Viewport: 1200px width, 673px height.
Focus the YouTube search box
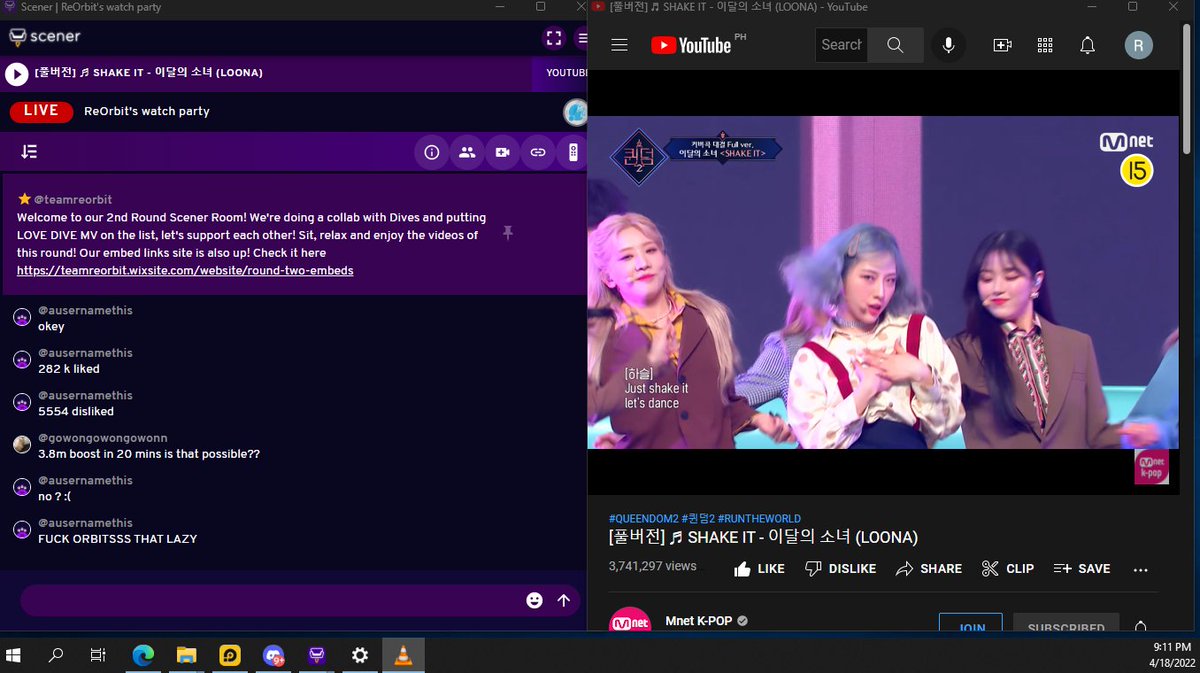(841, 45)
